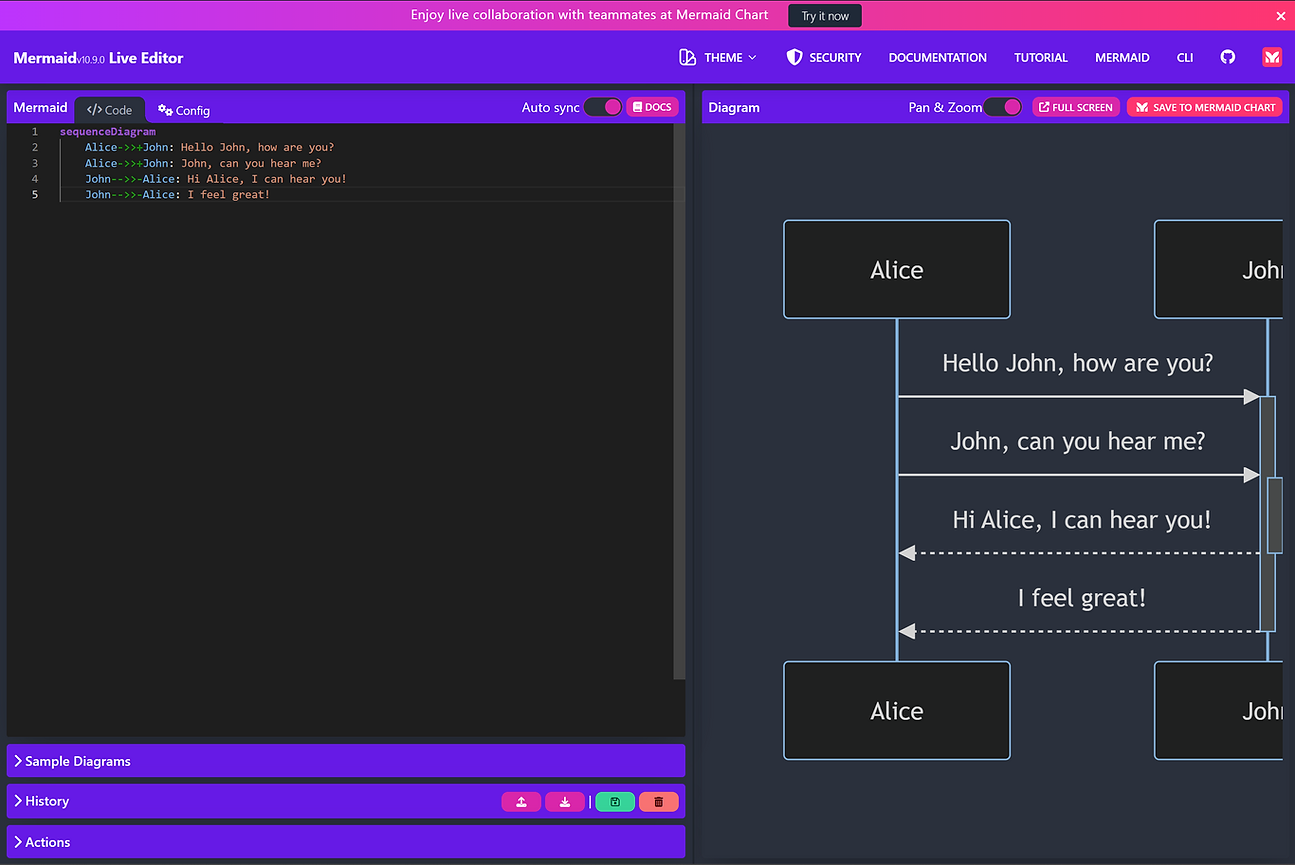Open the MERMAID menu item
Viewport: 1295px width, 865px height.
point(1122,58)
